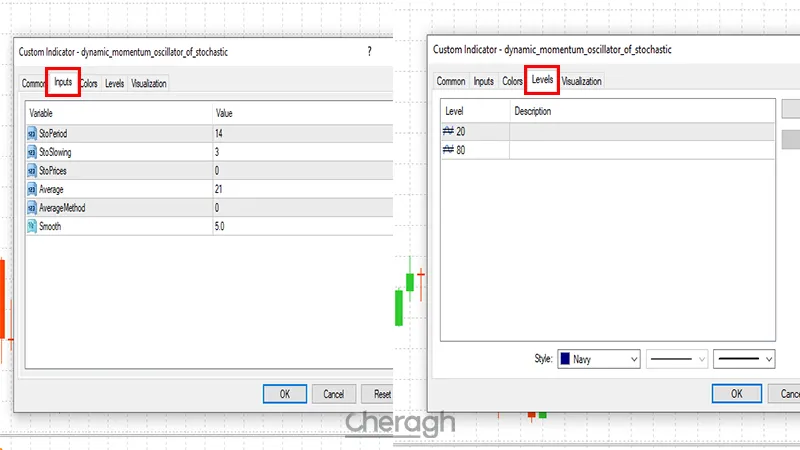Open Visualization tab in right Levels dialog

coord(581,81)
